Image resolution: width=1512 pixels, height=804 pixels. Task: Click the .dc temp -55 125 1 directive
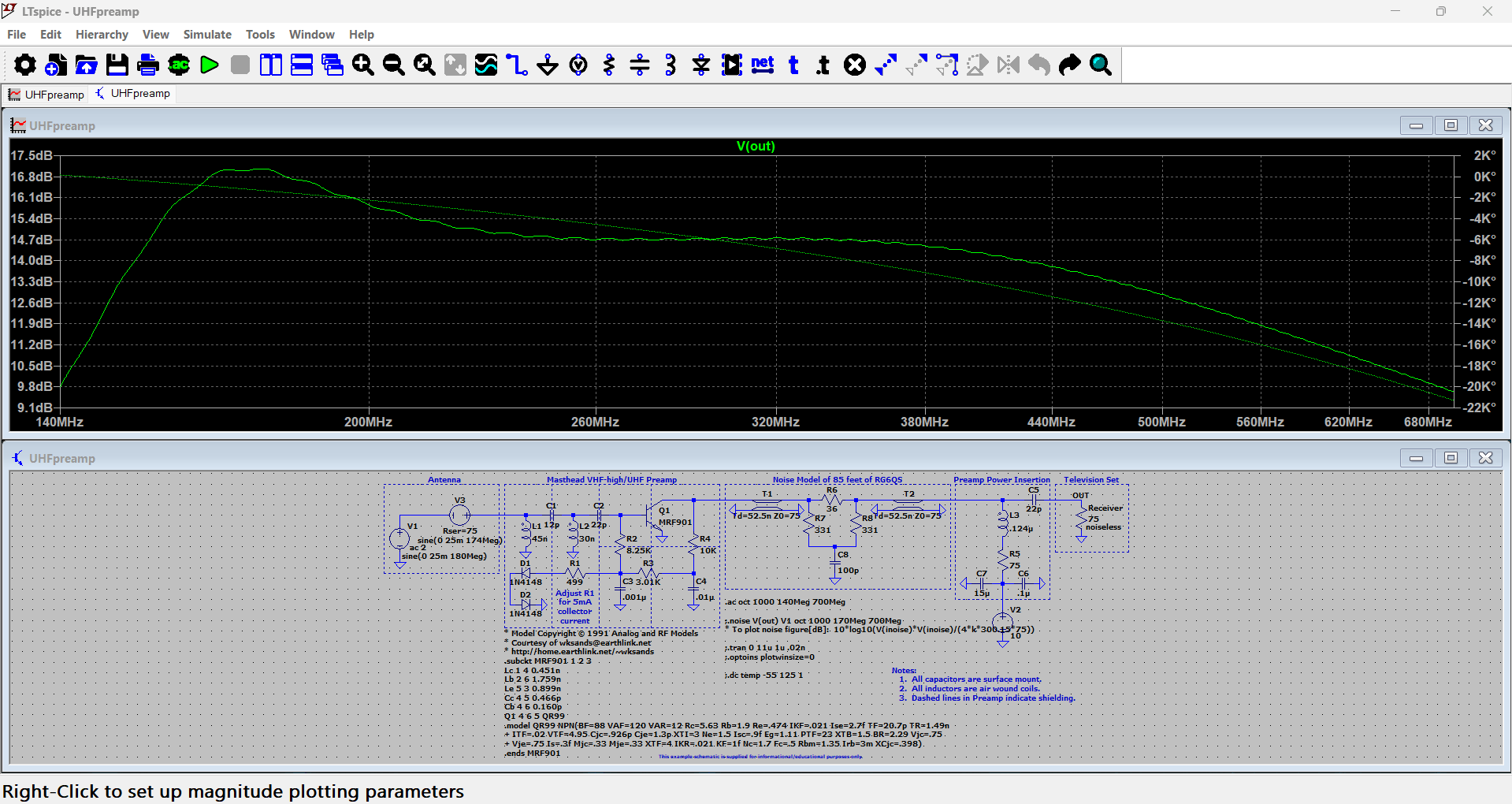tap(764, 676)
